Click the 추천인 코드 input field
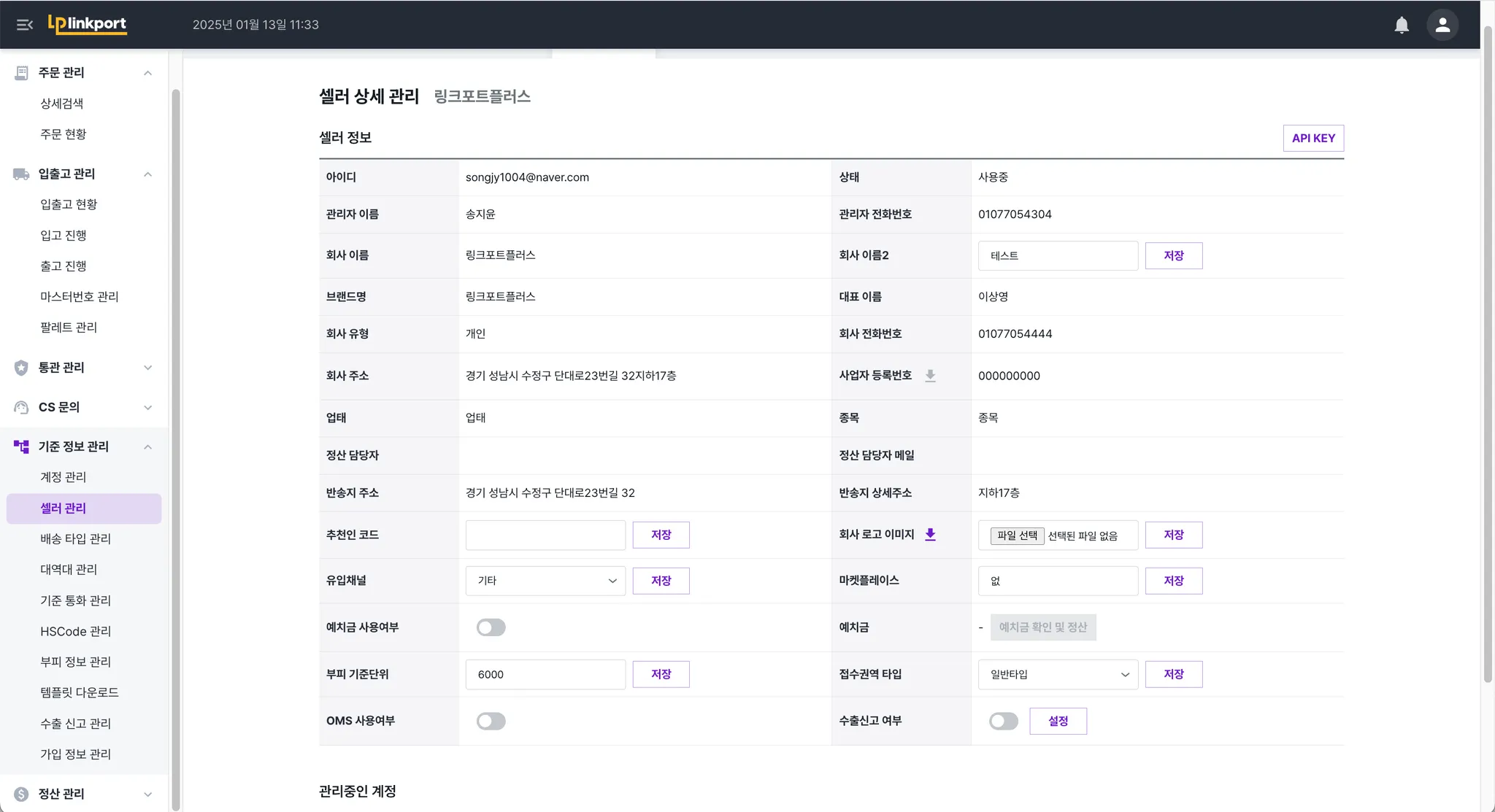 click(545, 535)
